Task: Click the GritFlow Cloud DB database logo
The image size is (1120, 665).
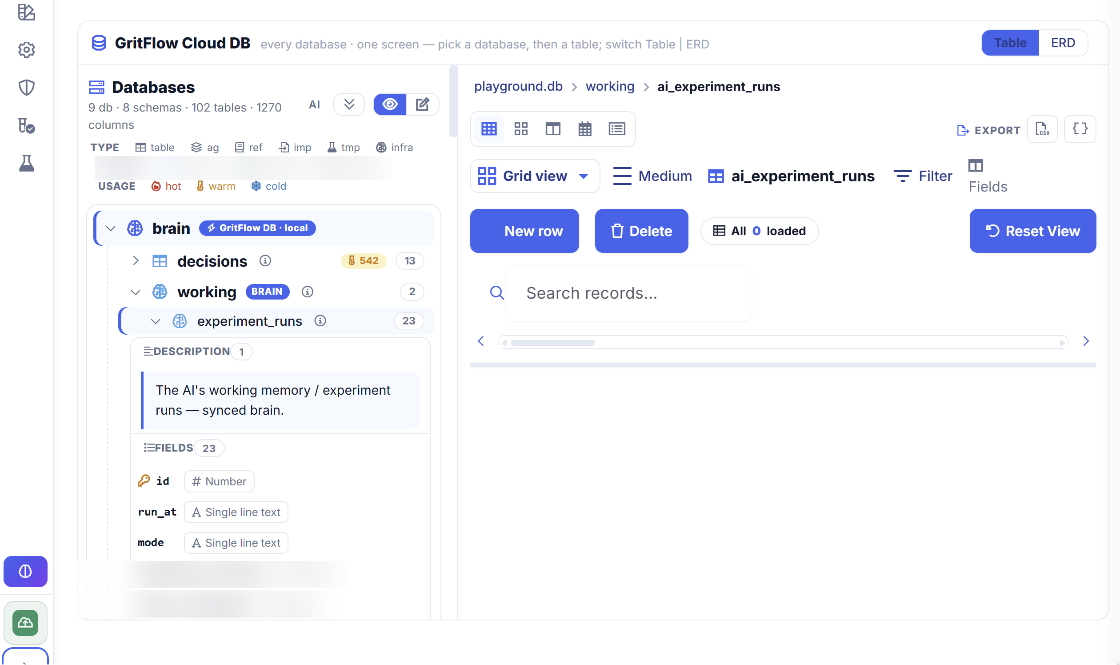Action: point(99,43)
